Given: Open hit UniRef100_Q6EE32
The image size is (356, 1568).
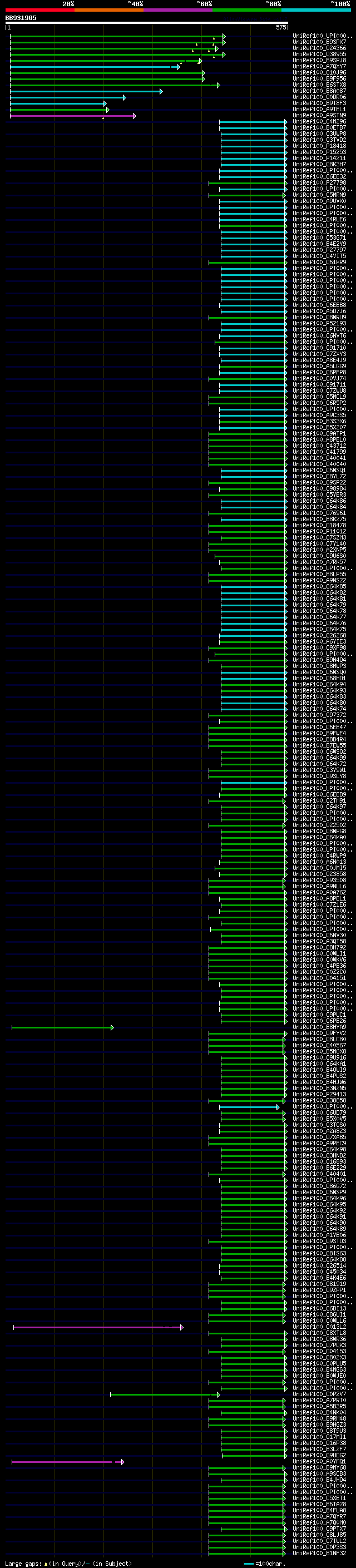Looking at the screenshot, I should (319, 176).
